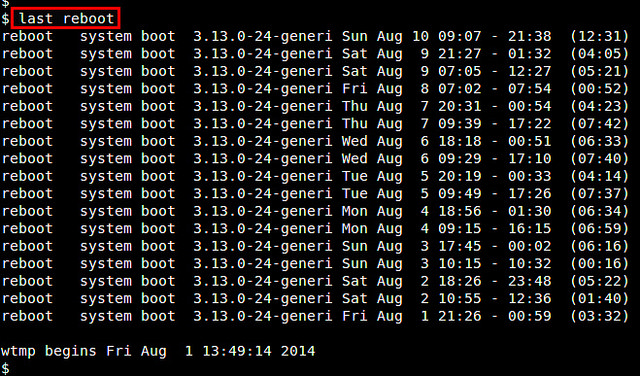Select boot time "20:31" on Thu Aug 7

(x=460, y=107)
